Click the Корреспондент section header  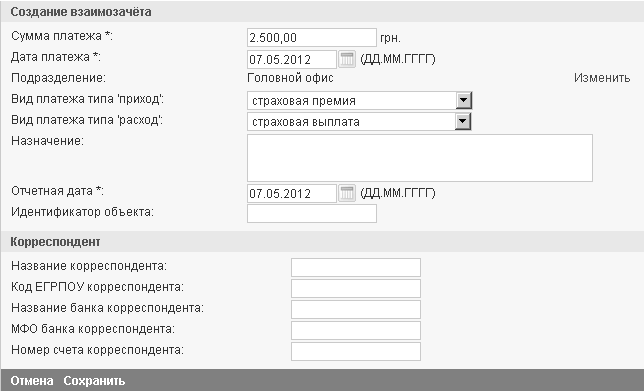(x=55, y=242)
